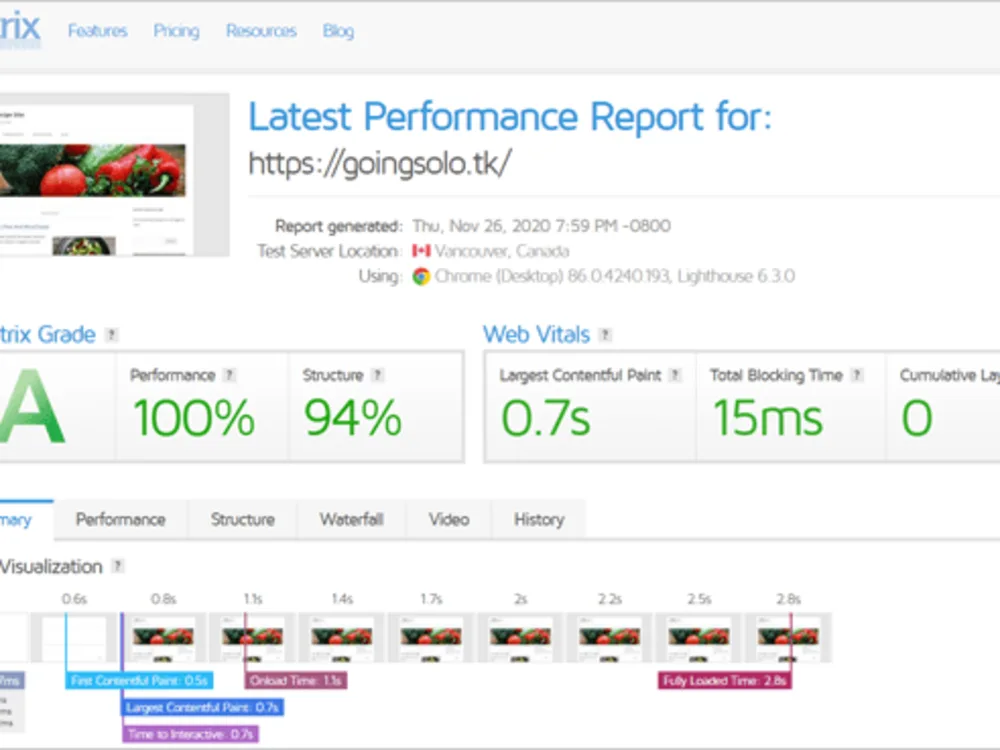
Task: Click the report generated date text
Action: [541, 226]
